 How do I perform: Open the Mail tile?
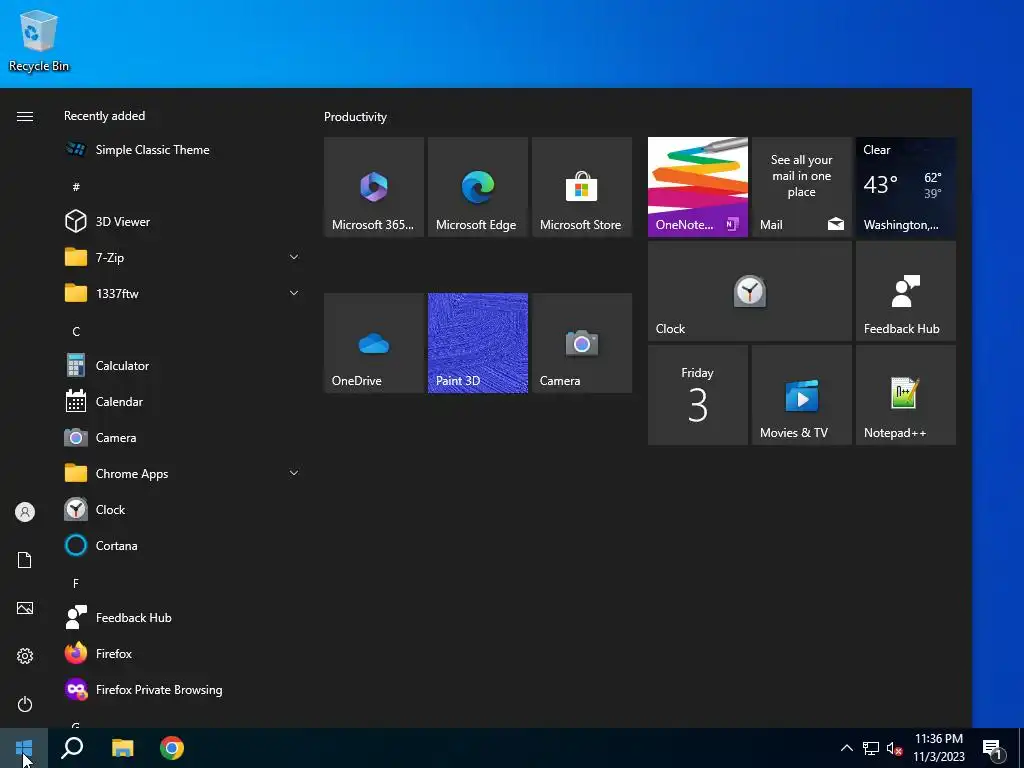coord(801,187)
